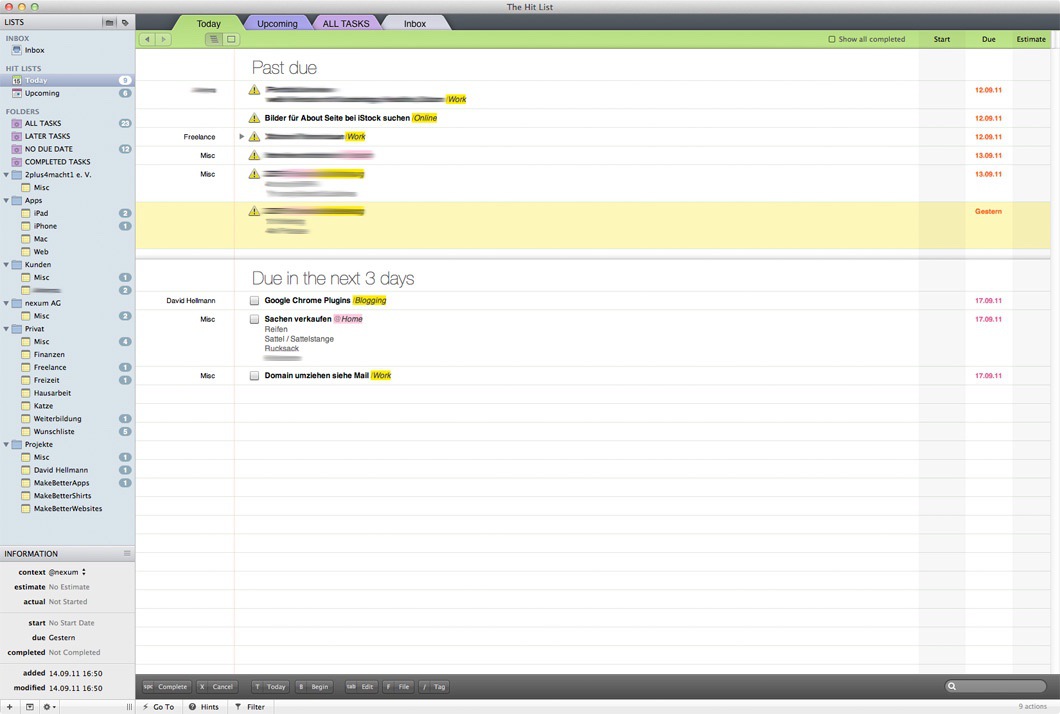Image resolution: width=1060 pixels, height=714 pixels.
Task: Select the Wunschliste list
Action: pos(54,431)
